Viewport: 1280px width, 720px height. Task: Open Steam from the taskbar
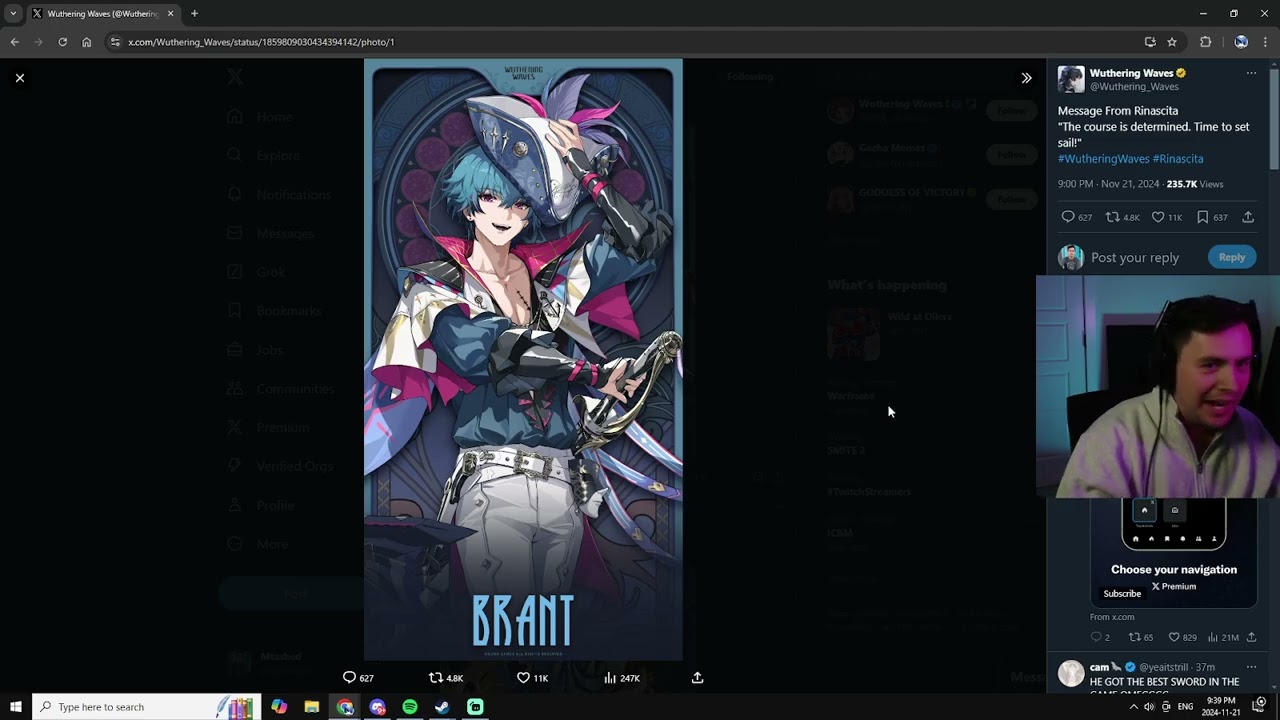(442, 707)
